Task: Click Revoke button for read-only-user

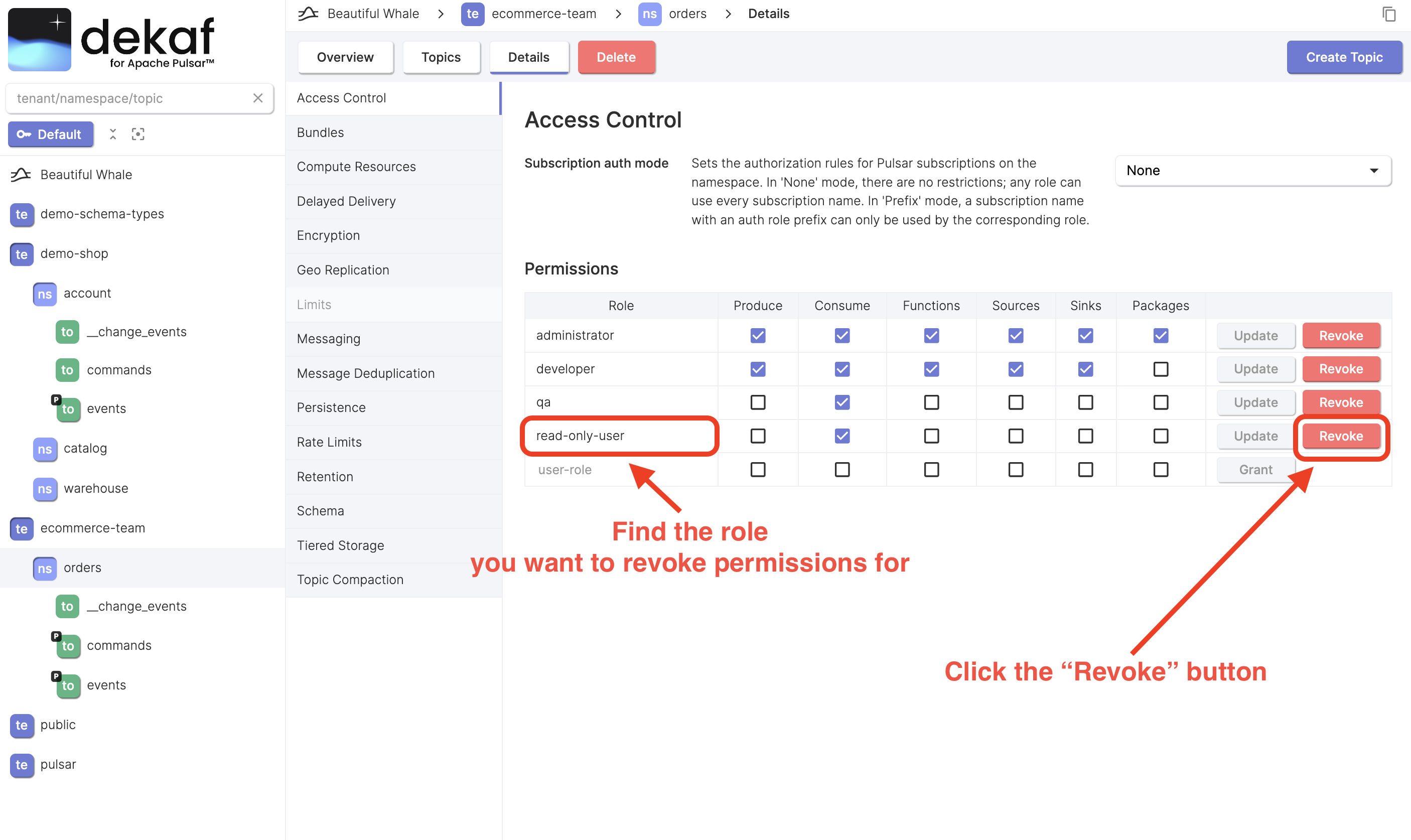Action: 1341,435
